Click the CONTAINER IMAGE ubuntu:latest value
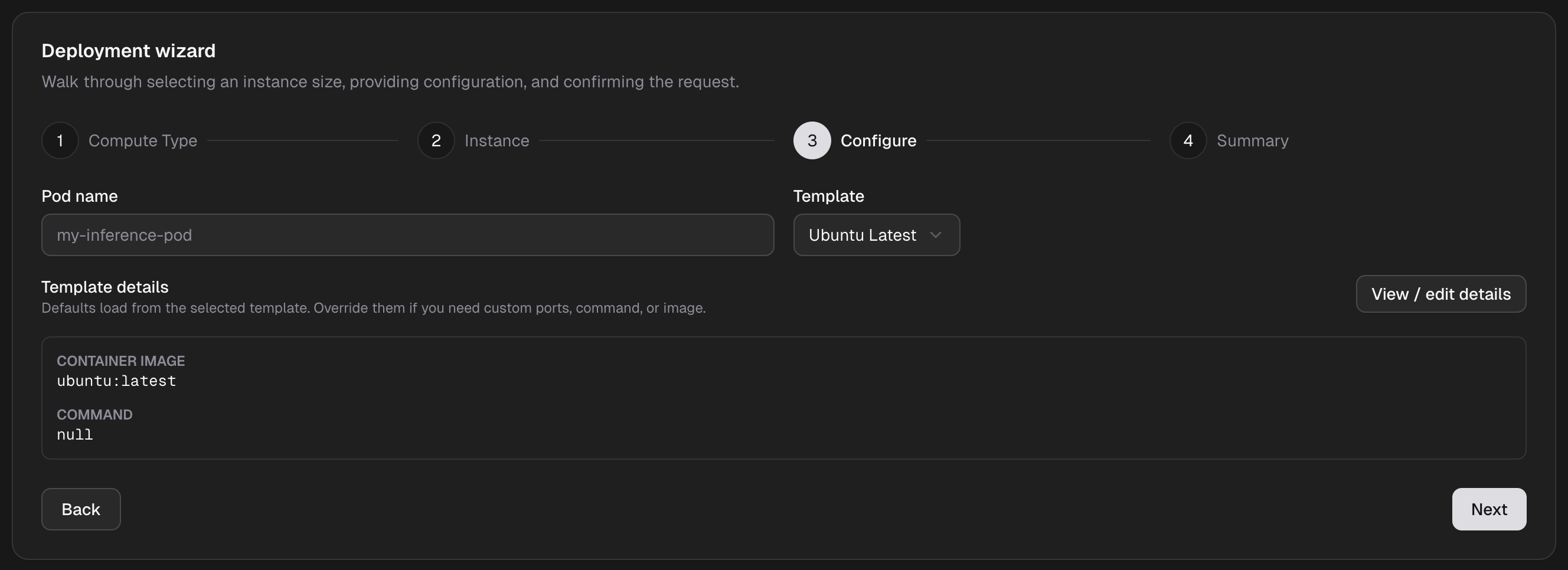Screen dimensions: 1568x570 (116, 381)
